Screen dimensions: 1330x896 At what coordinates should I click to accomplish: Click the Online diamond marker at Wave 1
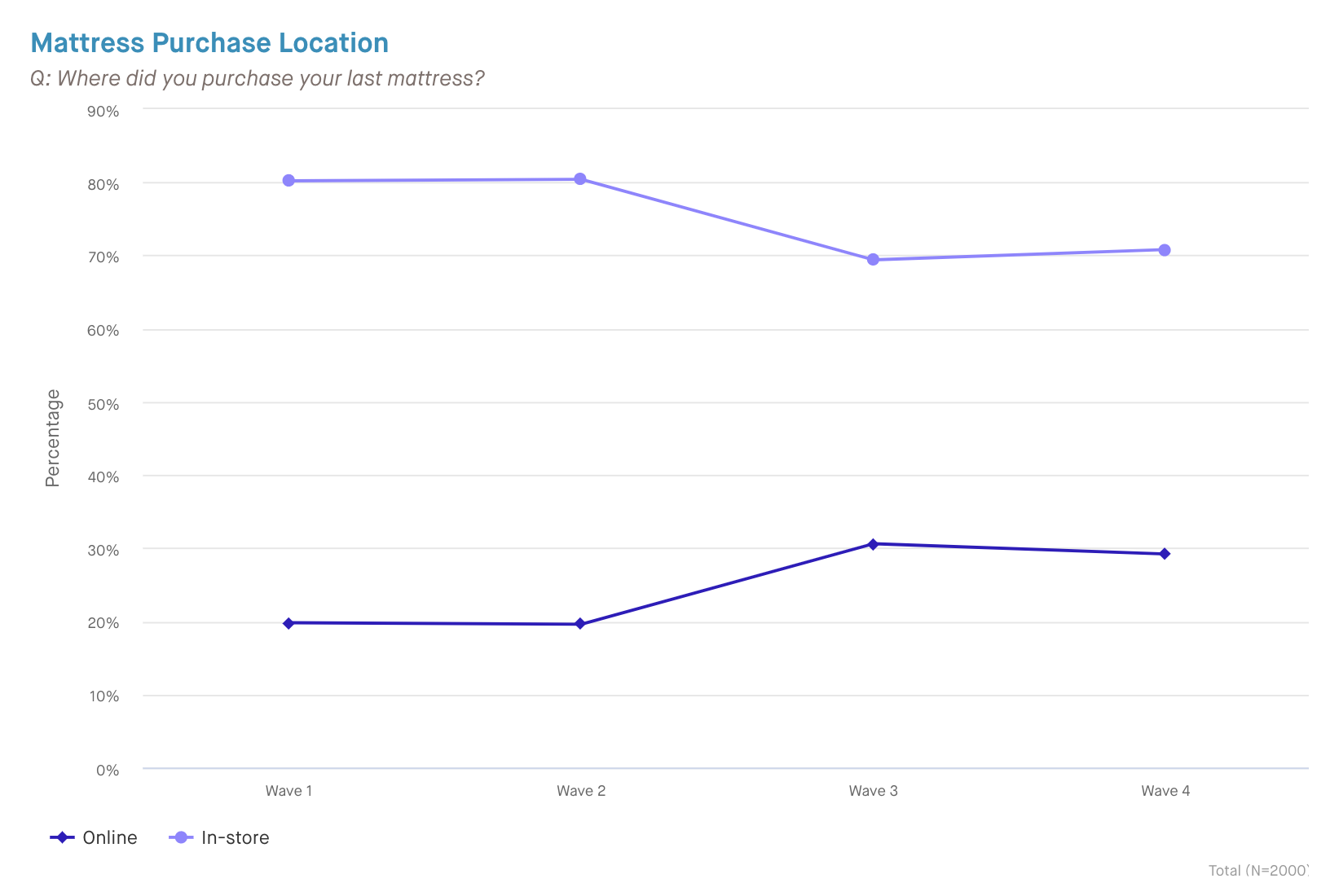[288, 623]
